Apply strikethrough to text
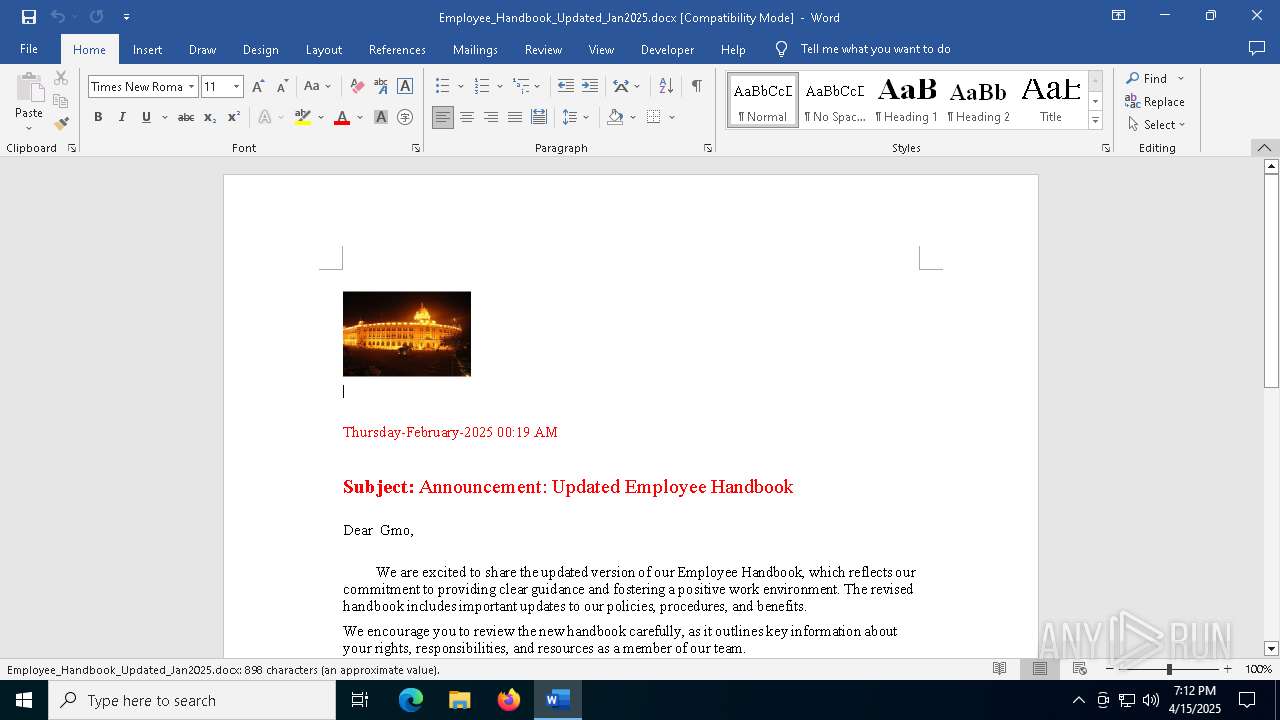1280x720 pixels. pos(186,117)
